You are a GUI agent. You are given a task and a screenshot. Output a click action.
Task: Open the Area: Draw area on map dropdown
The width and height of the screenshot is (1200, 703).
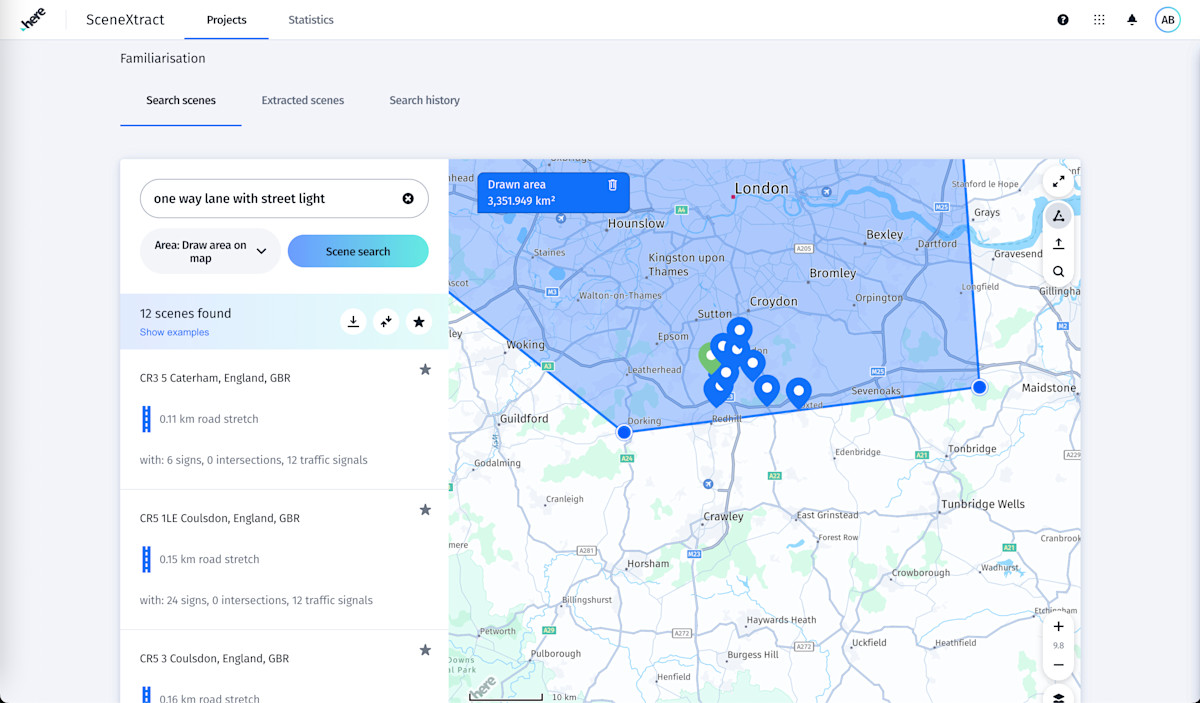(x=208, y=251)
